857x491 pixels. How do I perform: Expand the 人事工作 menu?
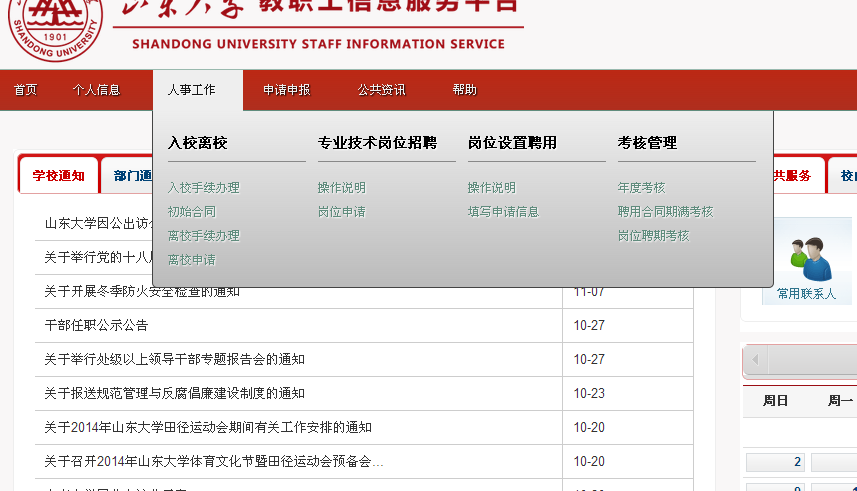[x=191, y=90]
